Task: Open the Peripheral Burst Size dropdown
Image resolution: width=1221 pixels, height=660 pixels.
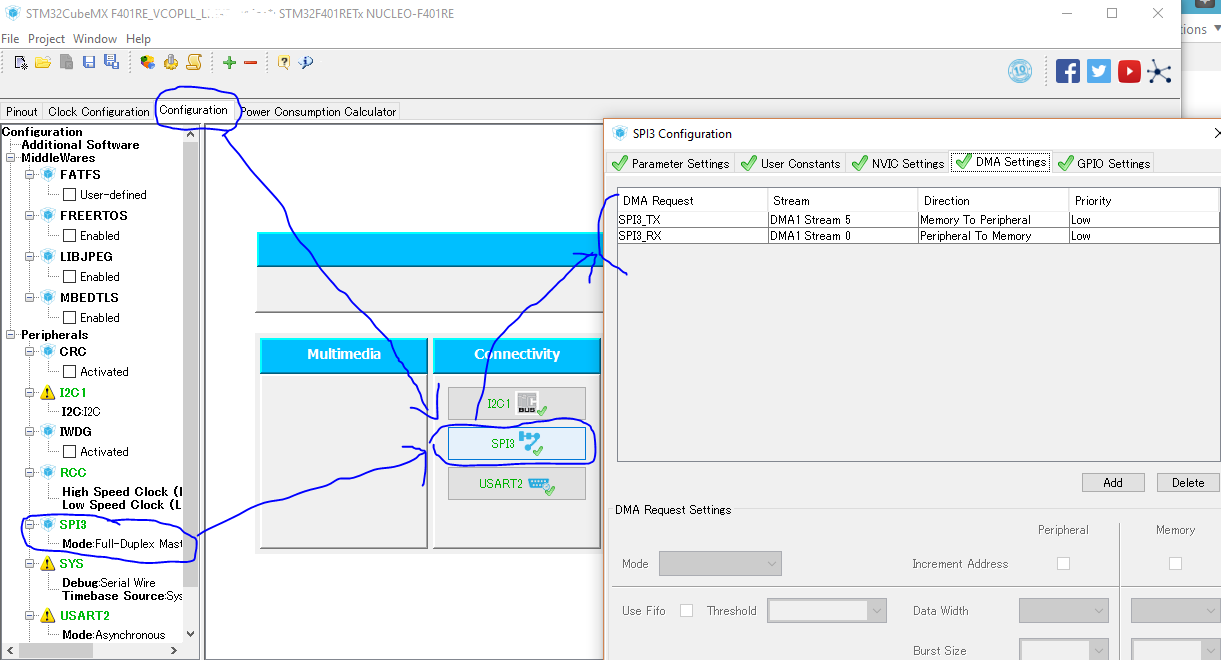Action: (1064, 650)
